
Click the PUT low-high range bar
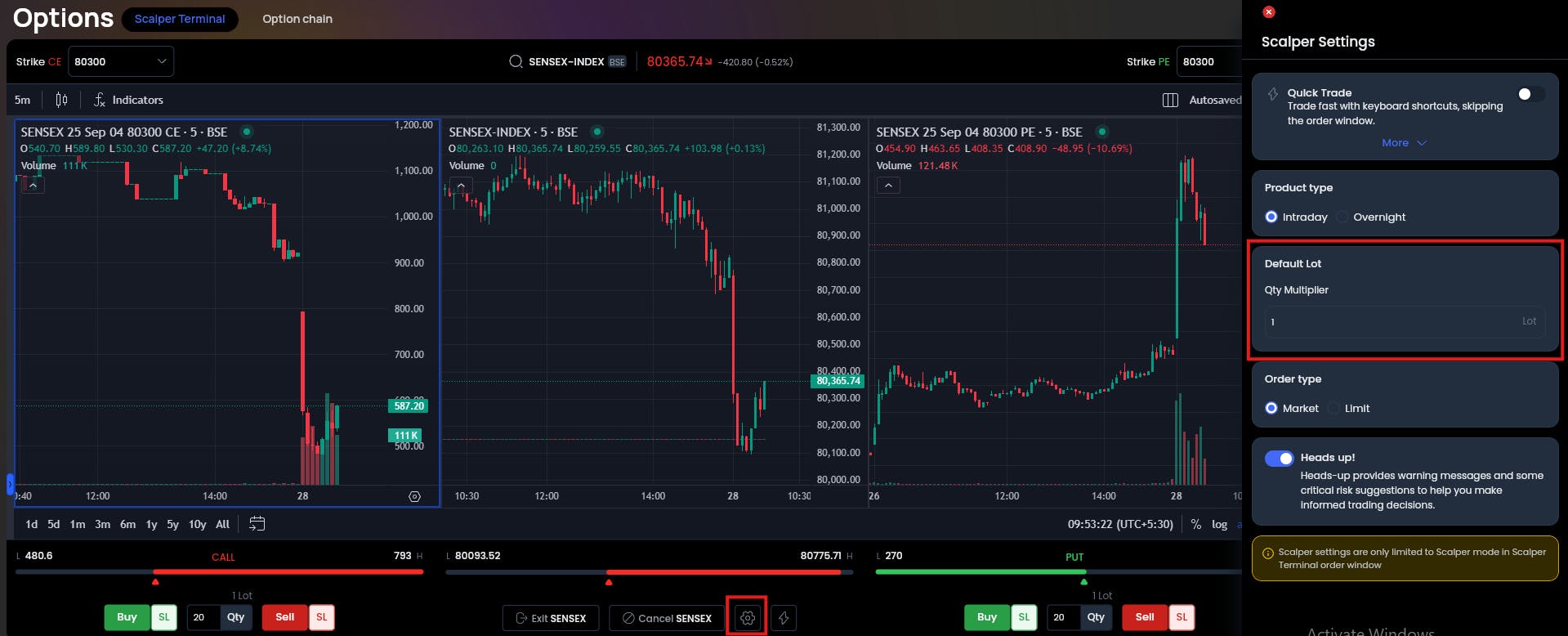pos(1059,571)
